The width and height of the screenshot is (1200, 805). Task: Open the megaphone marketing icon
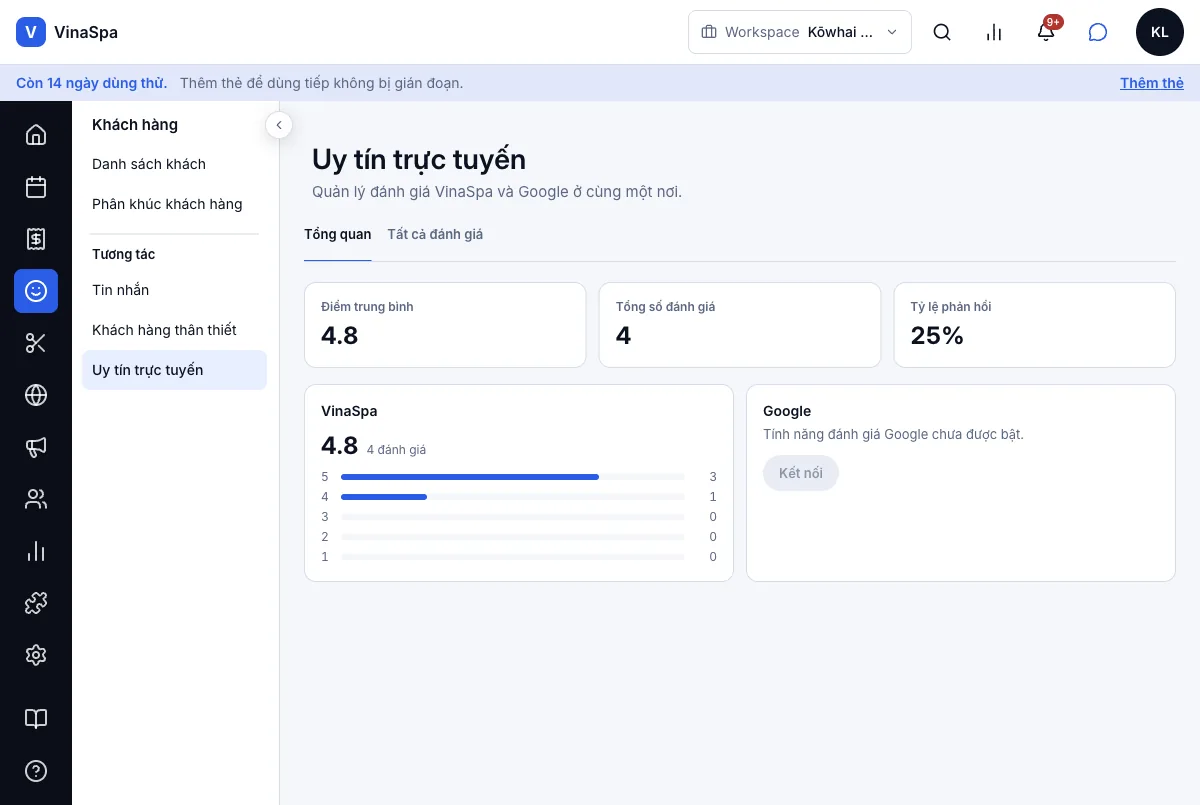coord(36,447)
